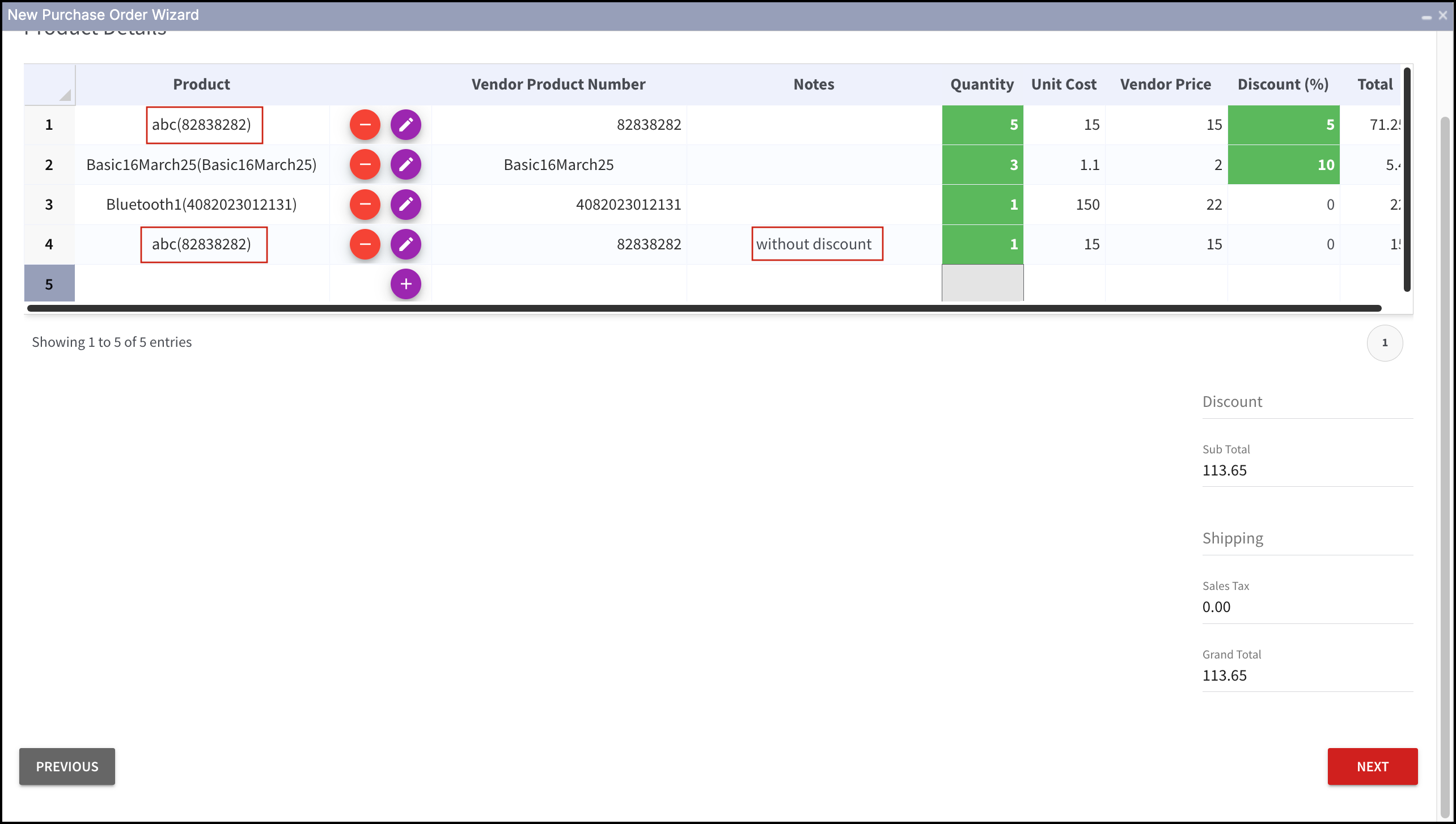Screen dimensions: 1456x824
Task: Edit row 1 abc product with pencil icon
Action: [406, 125]
